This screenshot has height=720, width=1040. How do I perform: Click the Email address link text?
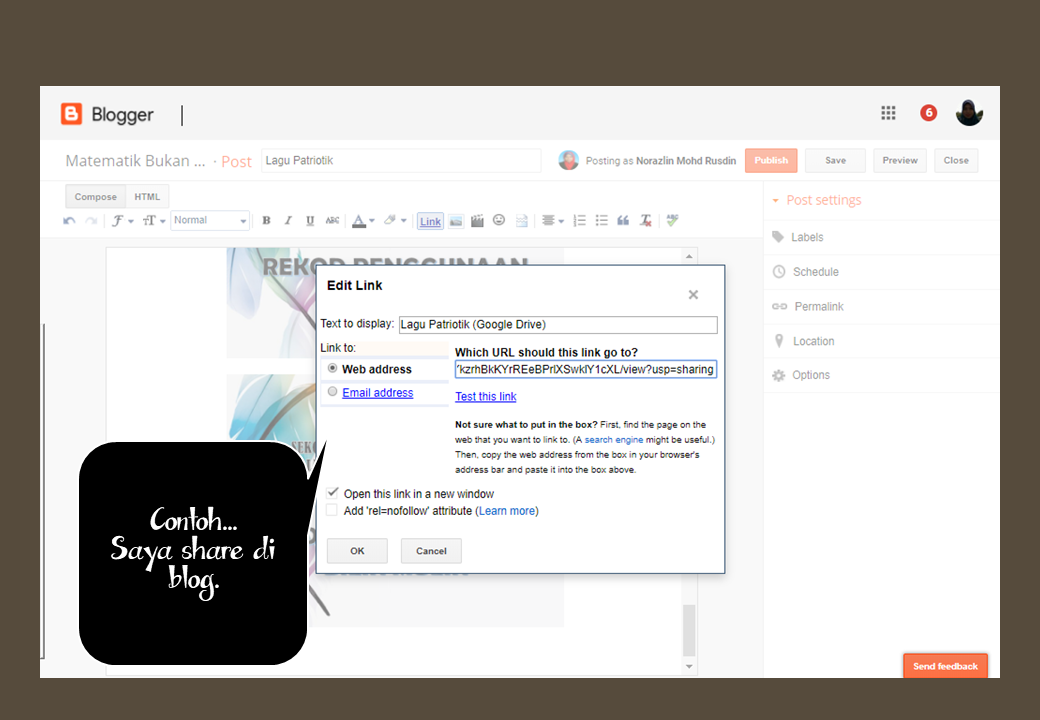pyautogui.click(x=377, y=392)
